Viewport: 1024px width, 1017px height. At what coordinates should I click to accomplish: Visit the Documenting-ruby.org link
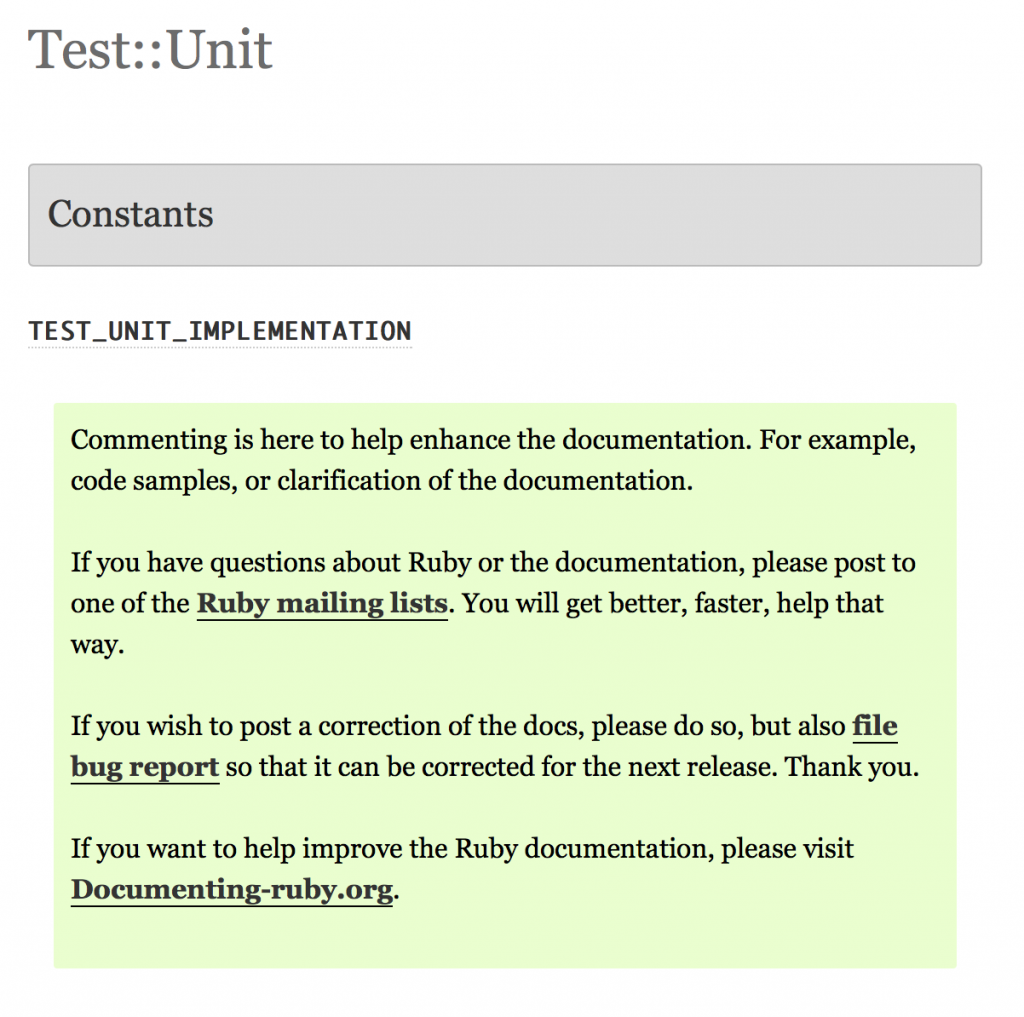click(x=232, y=890)
